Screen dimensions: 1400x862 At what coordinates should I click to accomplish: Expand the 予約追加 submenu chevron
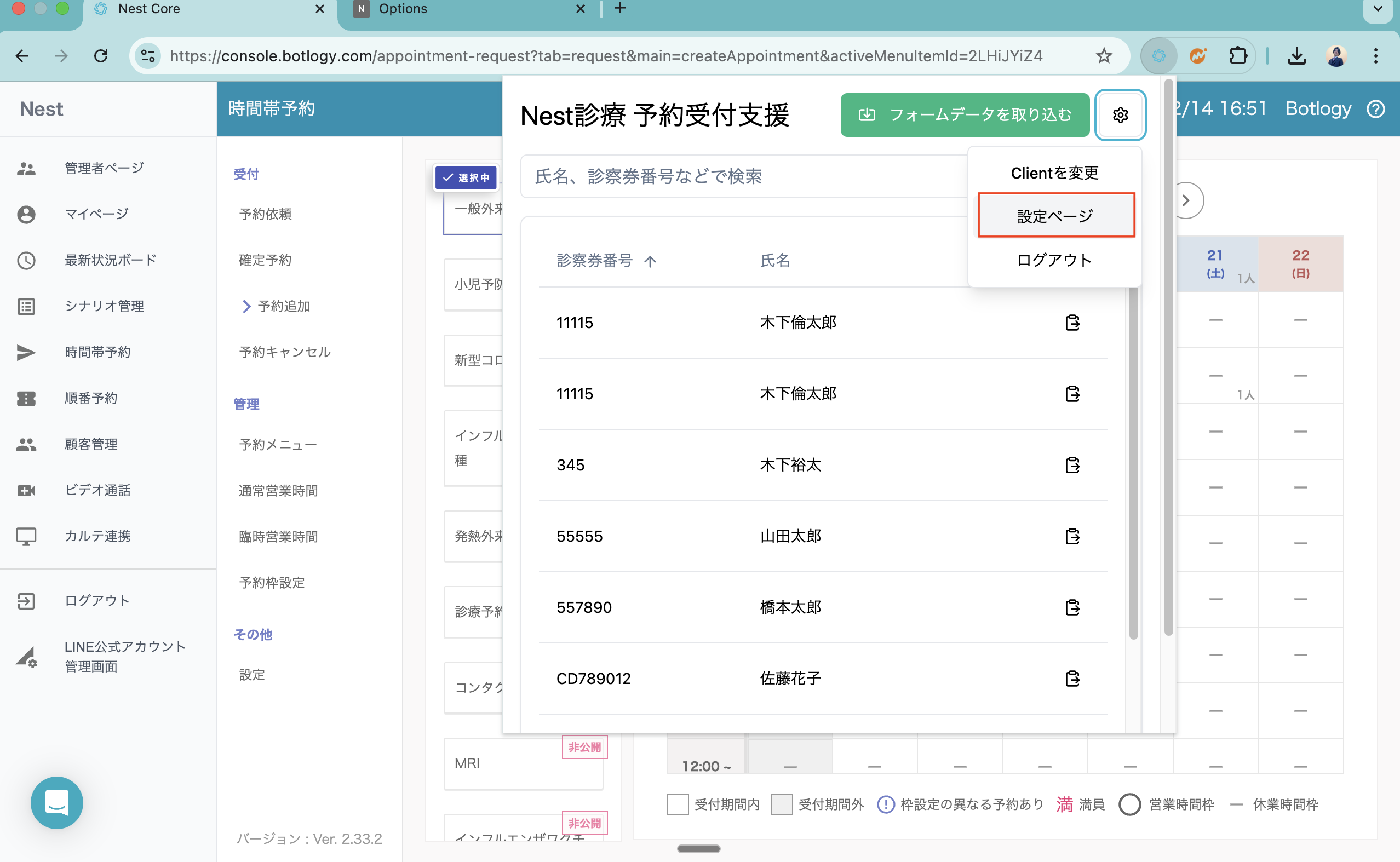(x=246, y=307)
